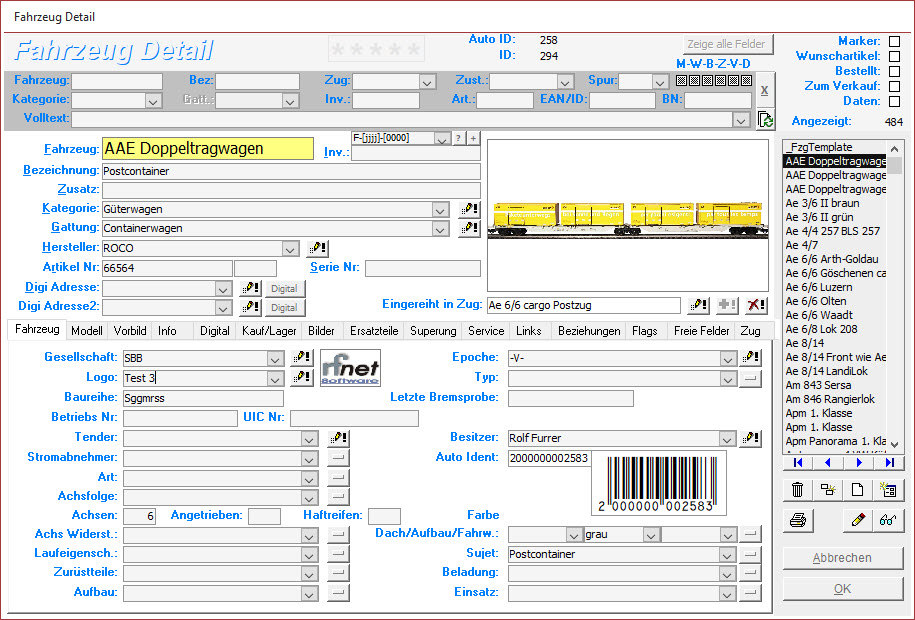The width and height of the screenshot is (915, 620).
Task: Jump to first record arrow
Action: point(798,462)
